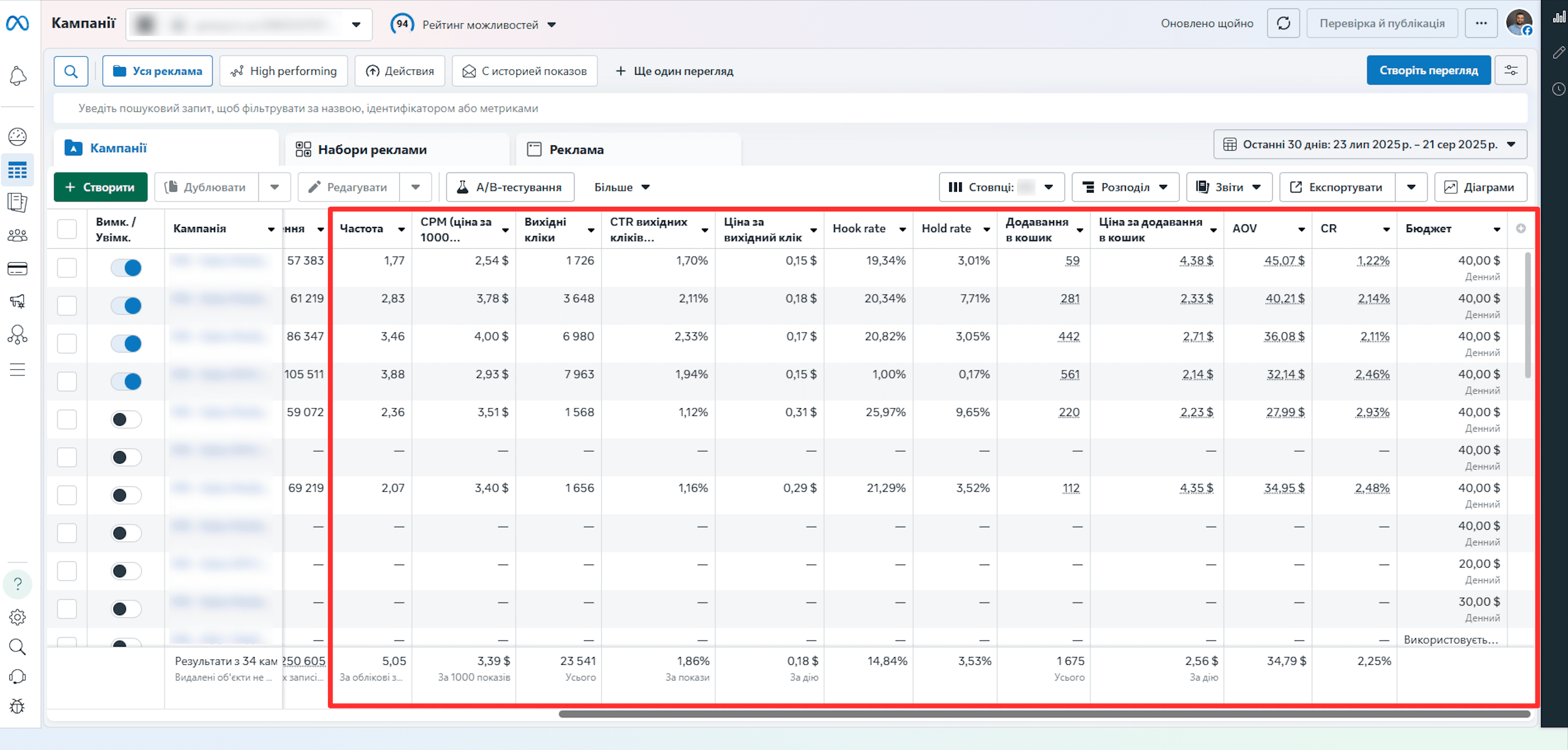Open the settings gear in left sidebar
Image resolution: width=1568 pixels, height=750 pixels.
tap(18, 618)
